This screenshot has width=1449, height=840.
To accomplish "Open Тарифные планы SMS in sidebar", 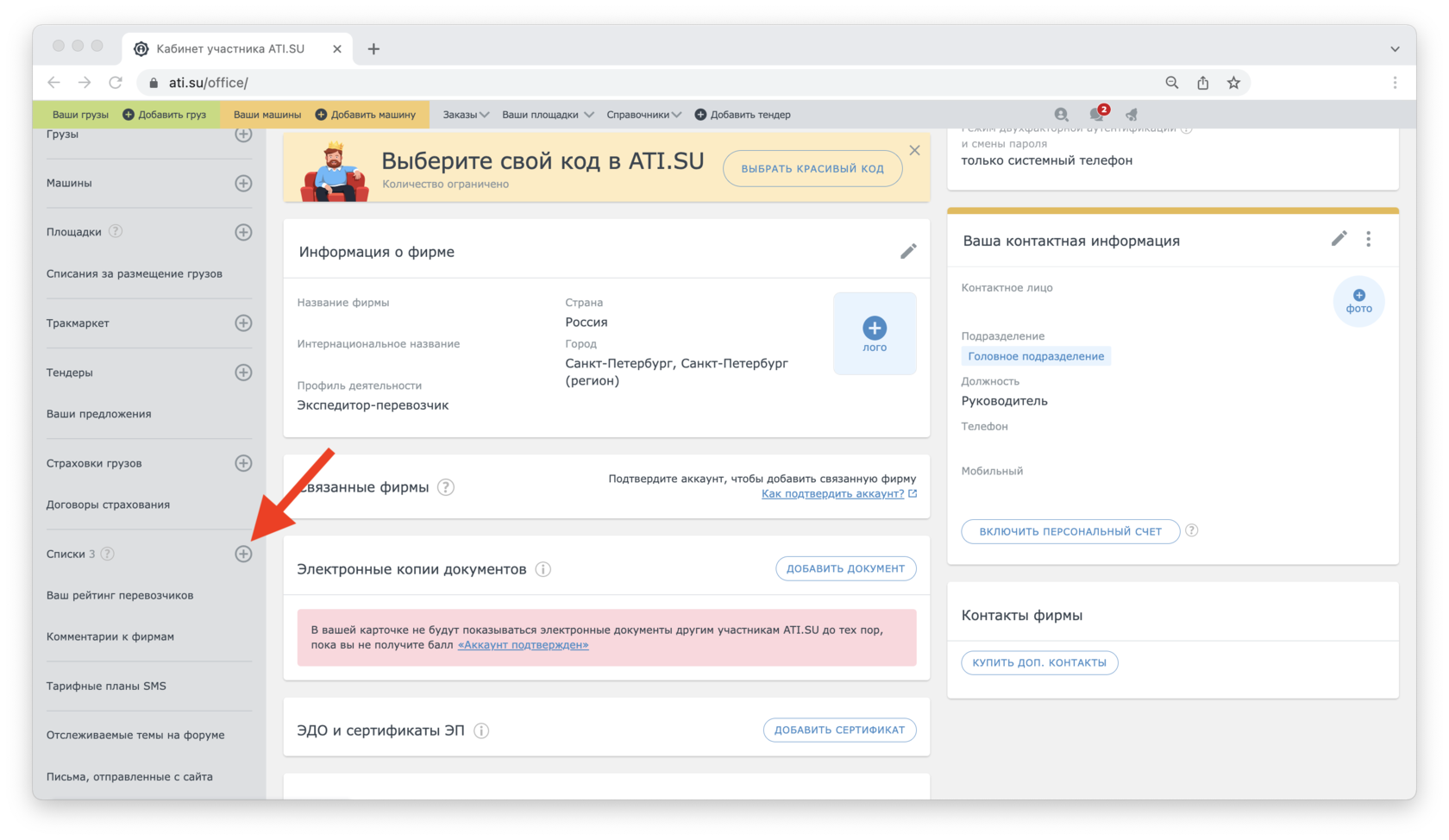I will tap(106, 686).
